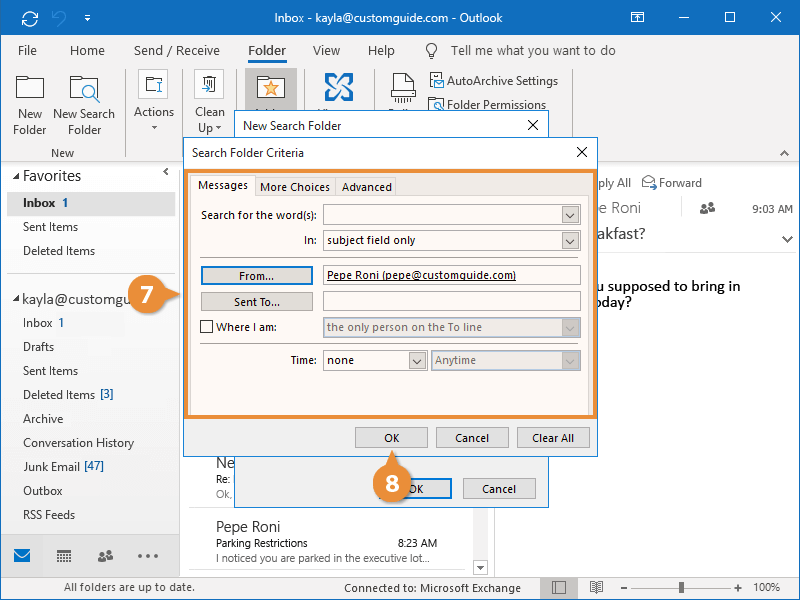The height and width of the screenshot is (600, 800).
Task: Open People view in the navigation bar
Action: click(x=104, y=555)
